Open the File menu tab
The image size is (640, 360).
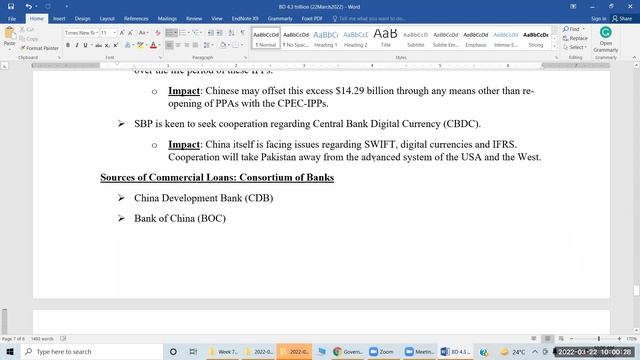pyautogui.click(x=12, y=19)
